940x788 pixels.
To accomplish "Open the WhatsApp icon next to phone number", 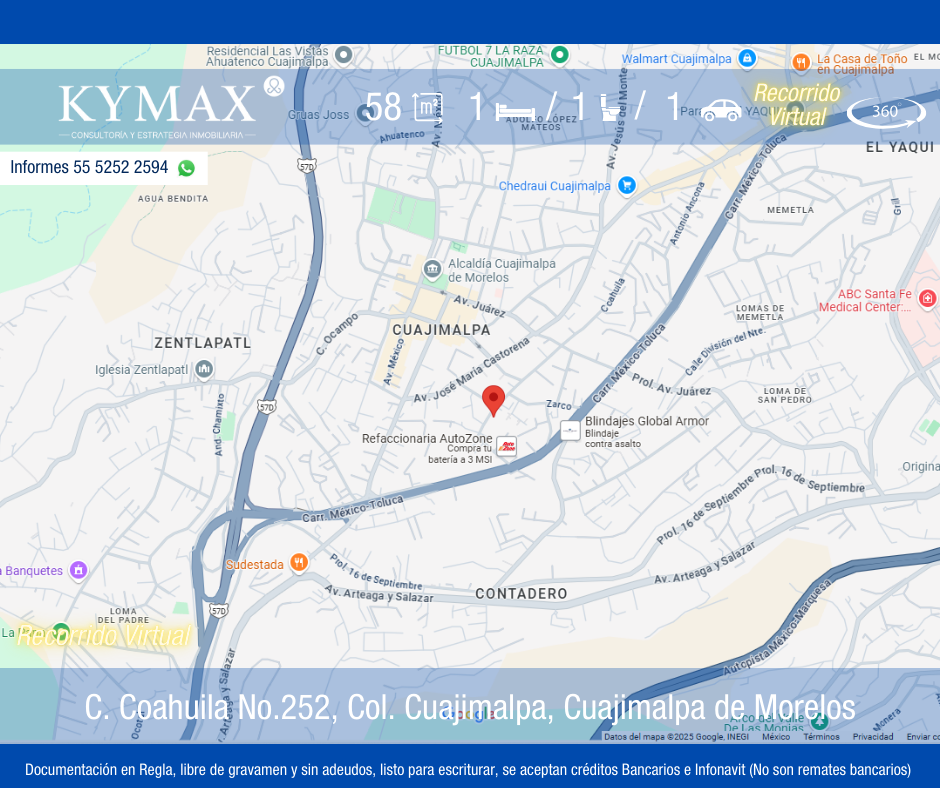I will (186, 168).
